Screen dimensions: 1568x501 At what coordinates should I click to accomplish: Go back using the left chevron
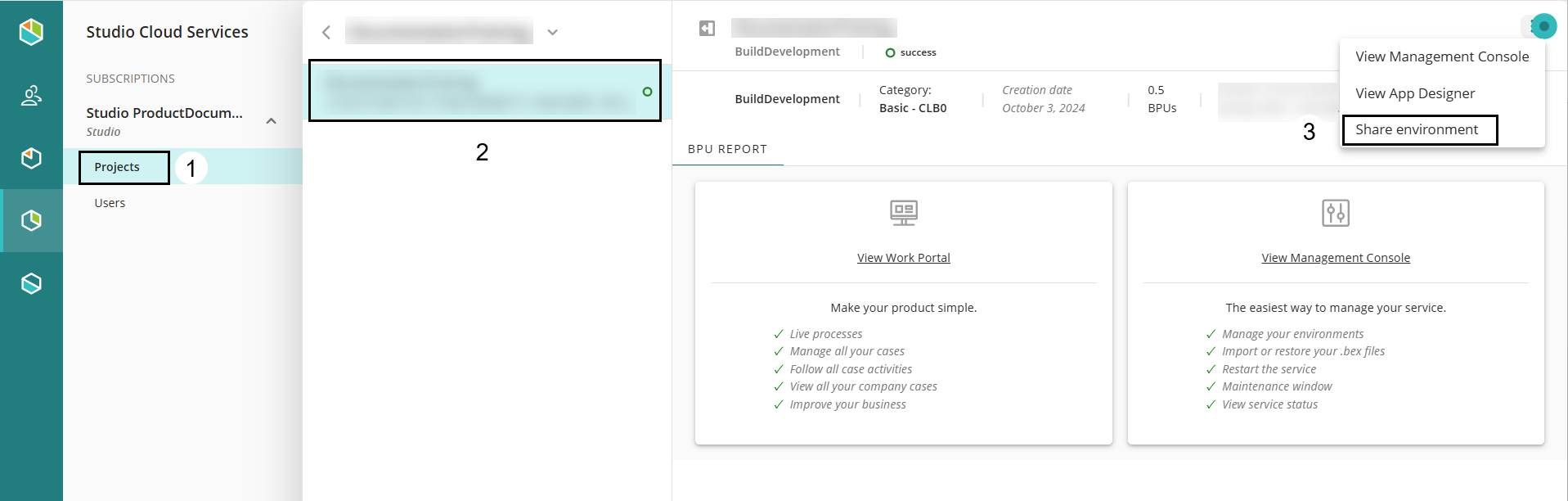[x=326, y=33]
